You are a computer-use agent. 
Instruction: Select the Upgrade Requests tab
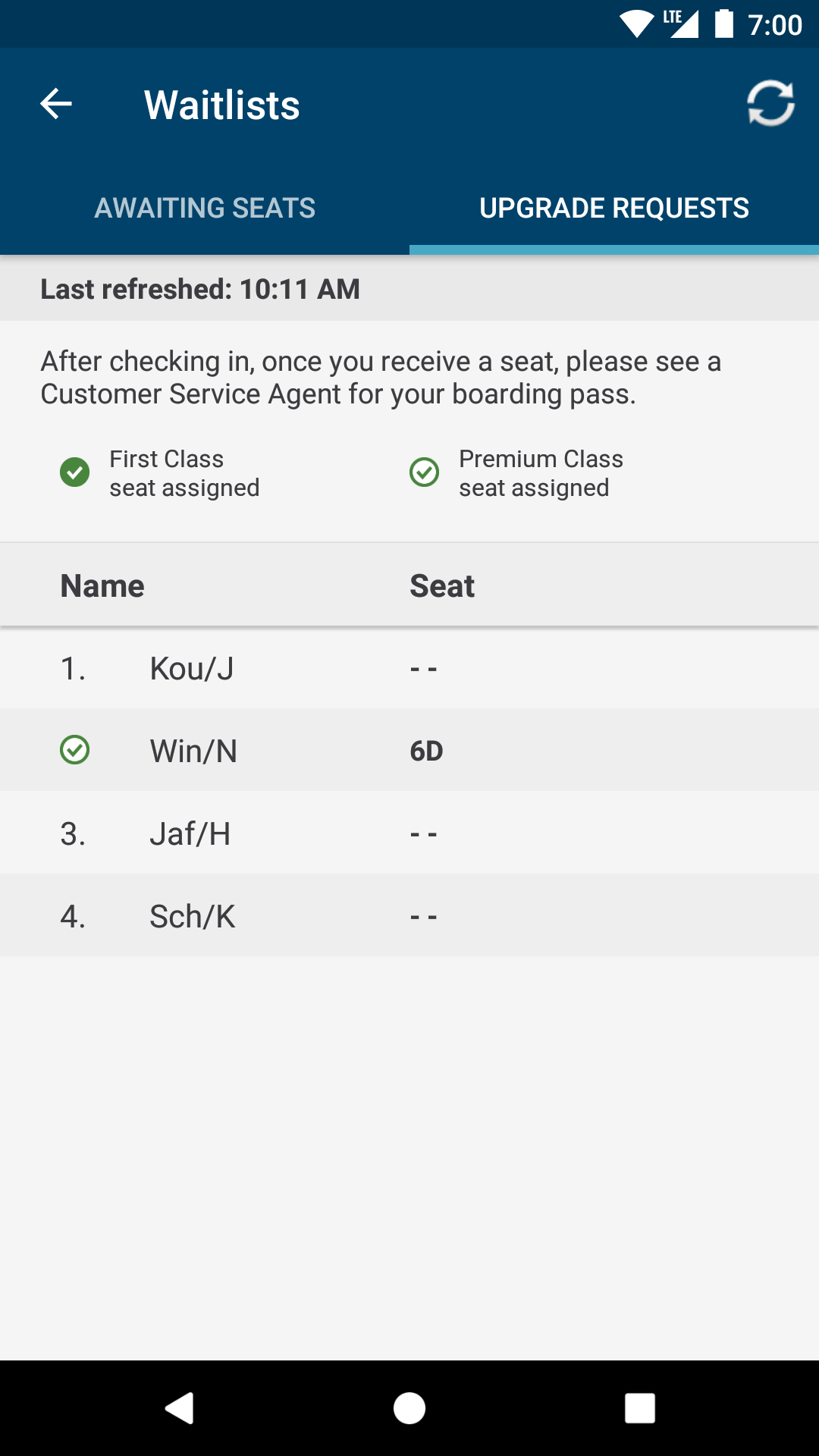[x=614, y=208]
